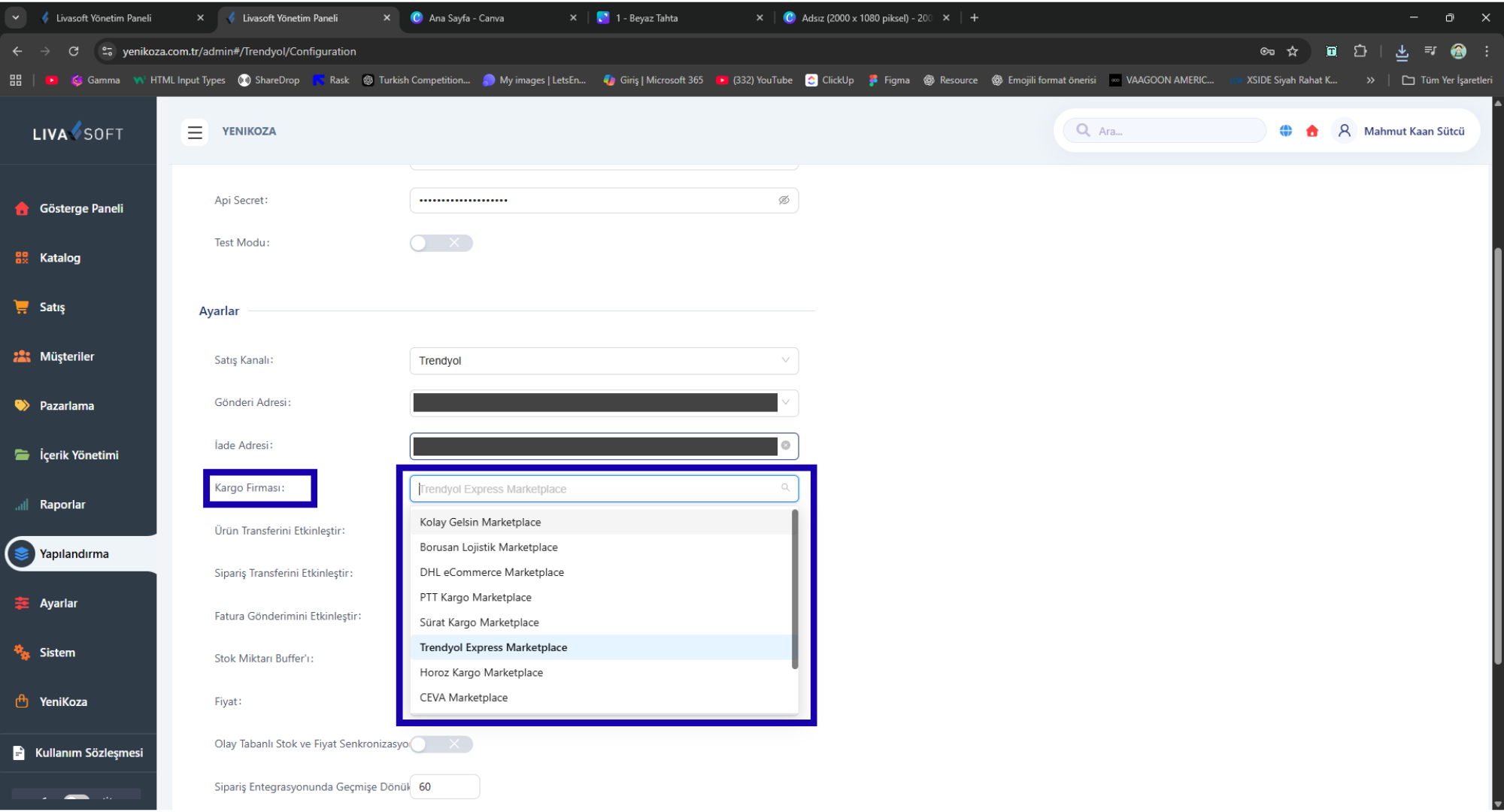Click the hamburger menu icon beside YENIKOZA
This screenshot has width=1504, height=812.
click(x=195, y=132)
